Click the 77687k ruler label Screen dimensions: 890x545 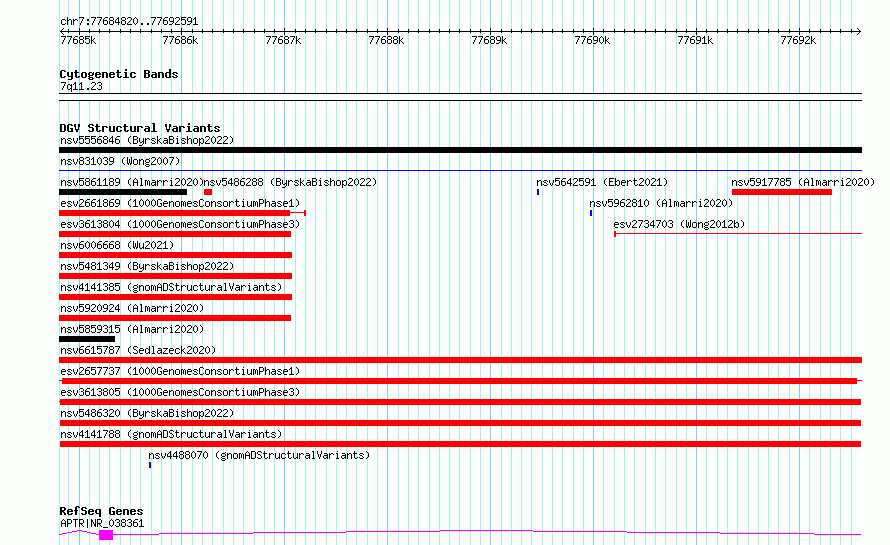[x=283, y=40]
